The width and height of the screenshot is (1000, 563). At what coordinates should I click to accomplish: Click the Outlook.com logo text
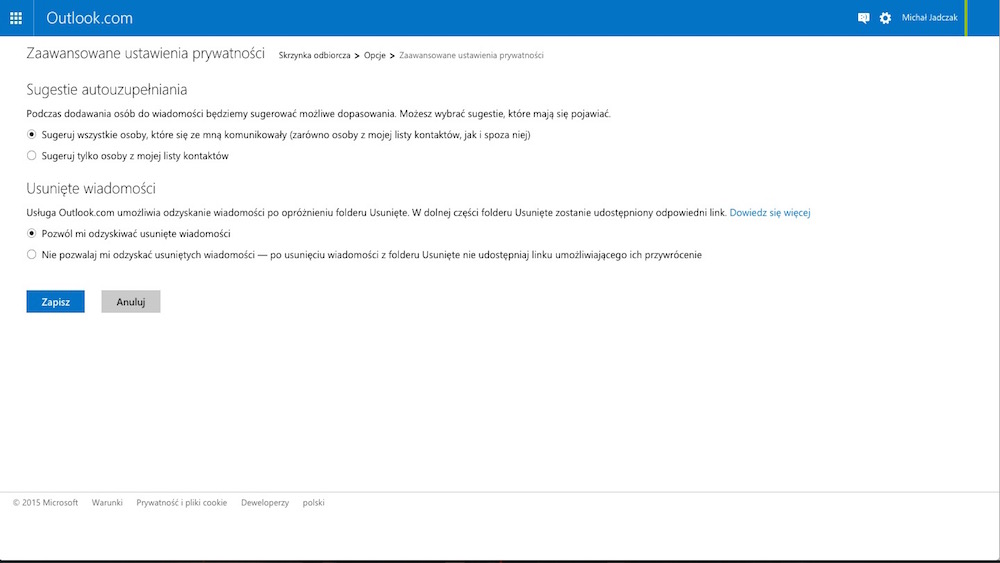[x=89, y=18]
